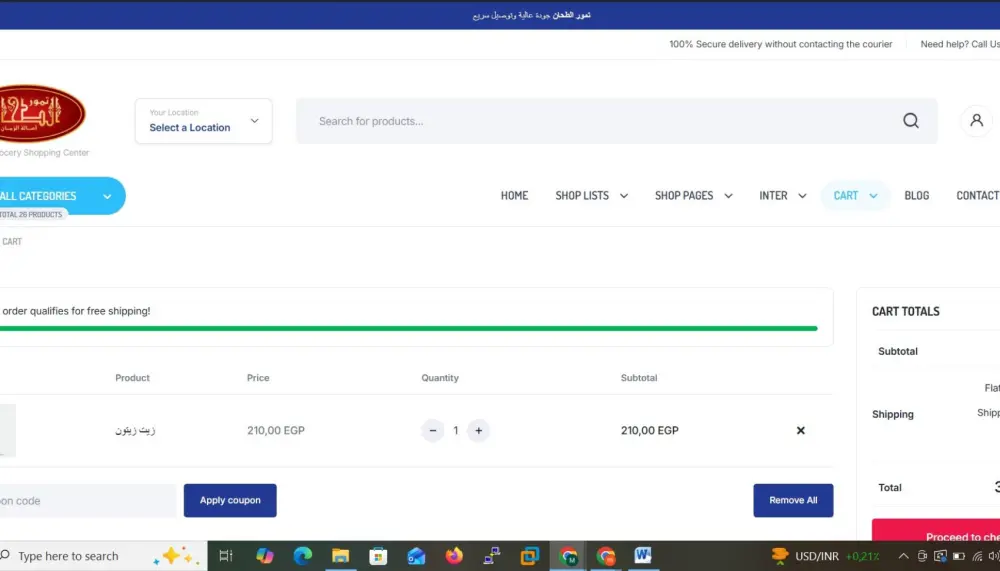Screen dimensions: 1000x571
Task: Click the Cart Totals heading
Action: coord(906,311)
